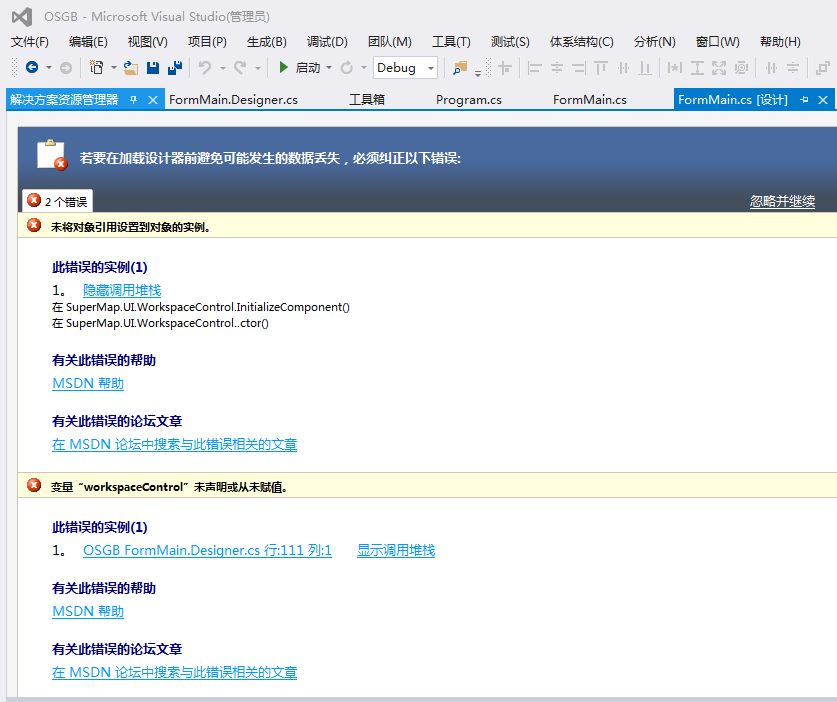Image resolution: width=837 pixels, height=702 pixels.
Task: Switch to the 工具箱 tab
Action: click(x=367, y=99)
